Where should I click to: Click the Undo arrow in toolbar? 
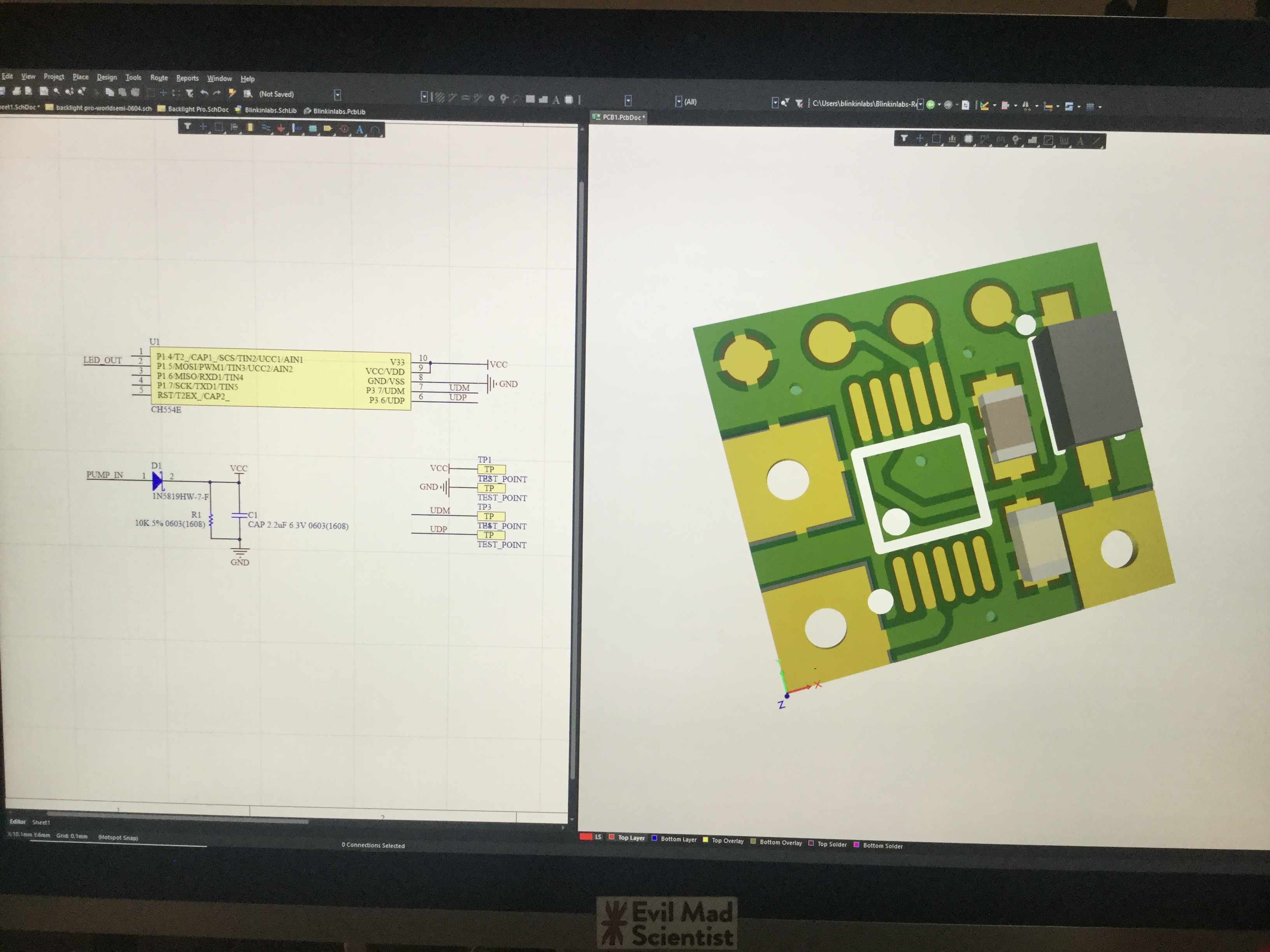pyautogui.click(x=204, y=93)
